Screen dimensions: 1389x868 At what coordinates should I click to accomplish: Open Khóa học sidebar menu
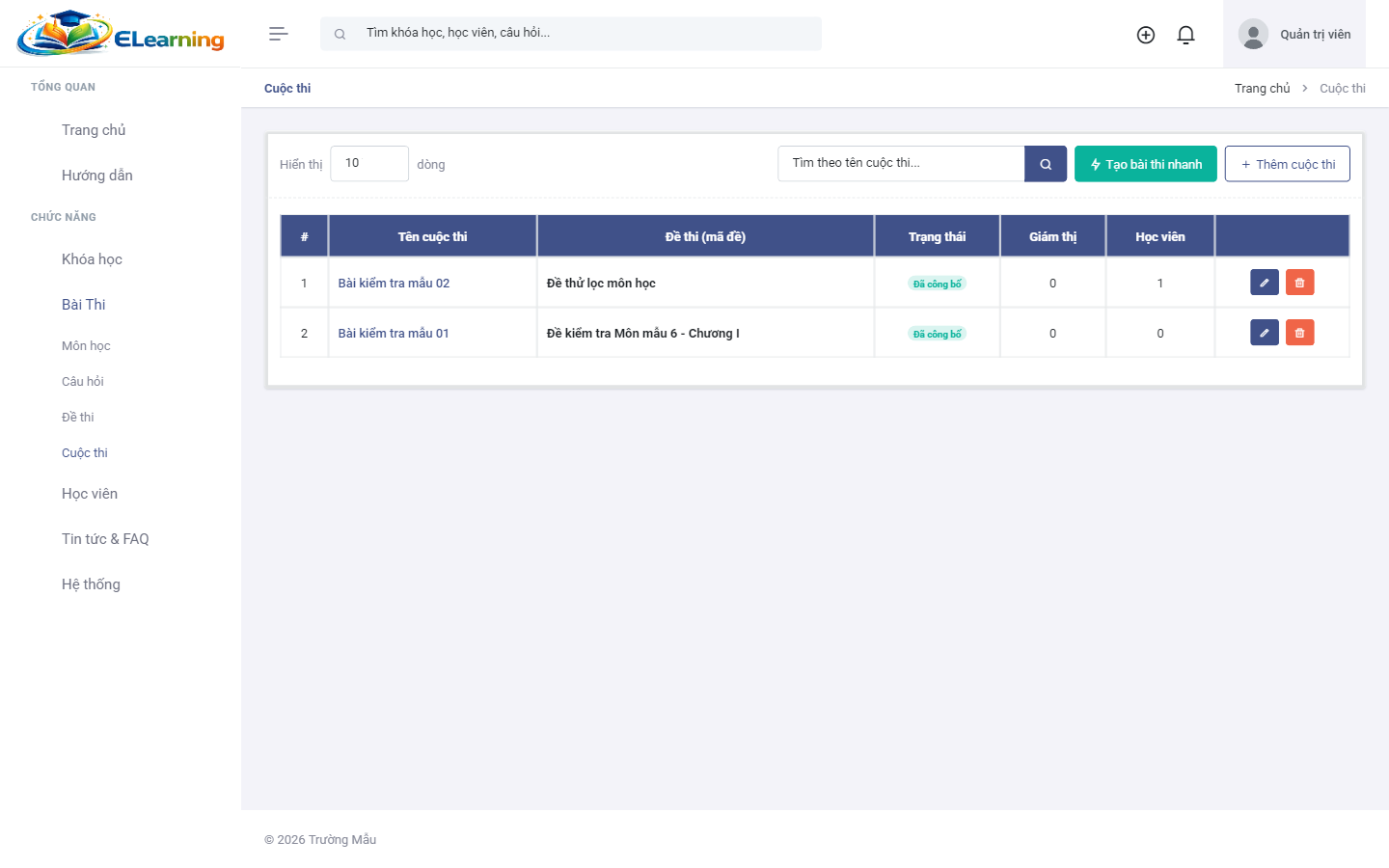(92, 259)
